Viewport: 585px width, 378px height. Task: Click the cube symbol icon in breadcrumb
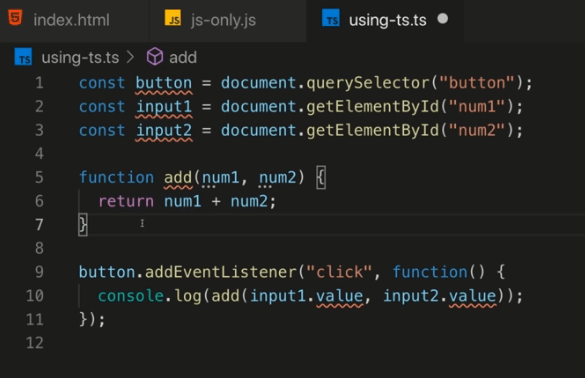[154, 57]
